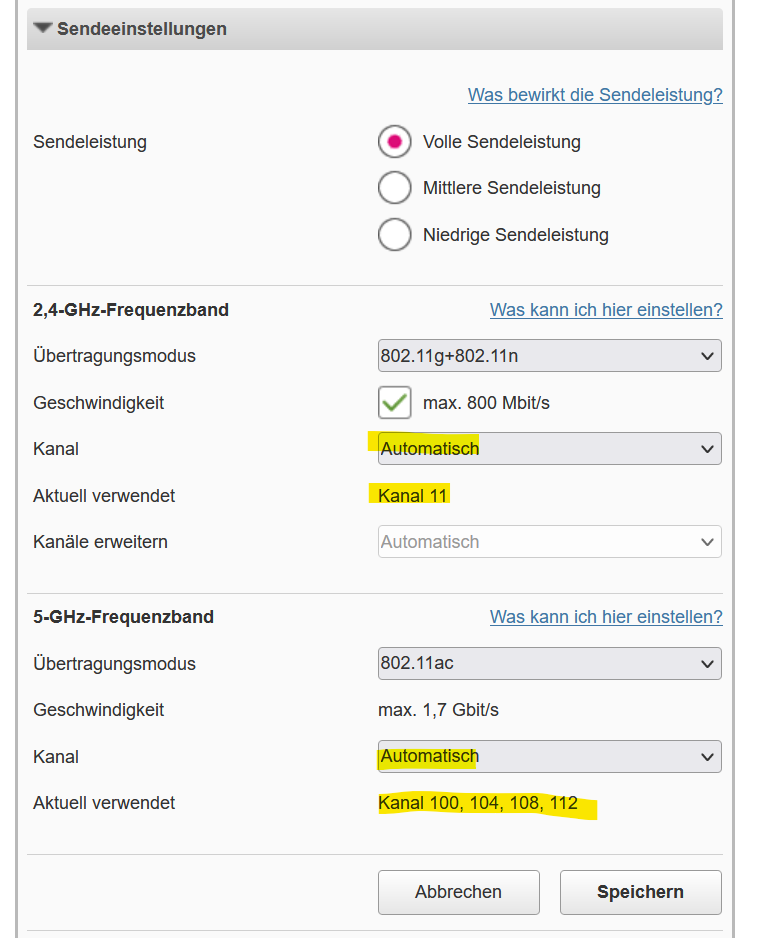The image size is (757, 938).
Task: Open 2,4-GHz Kanal dropdown
Action: pyautogui.click(x=549, y=449)
